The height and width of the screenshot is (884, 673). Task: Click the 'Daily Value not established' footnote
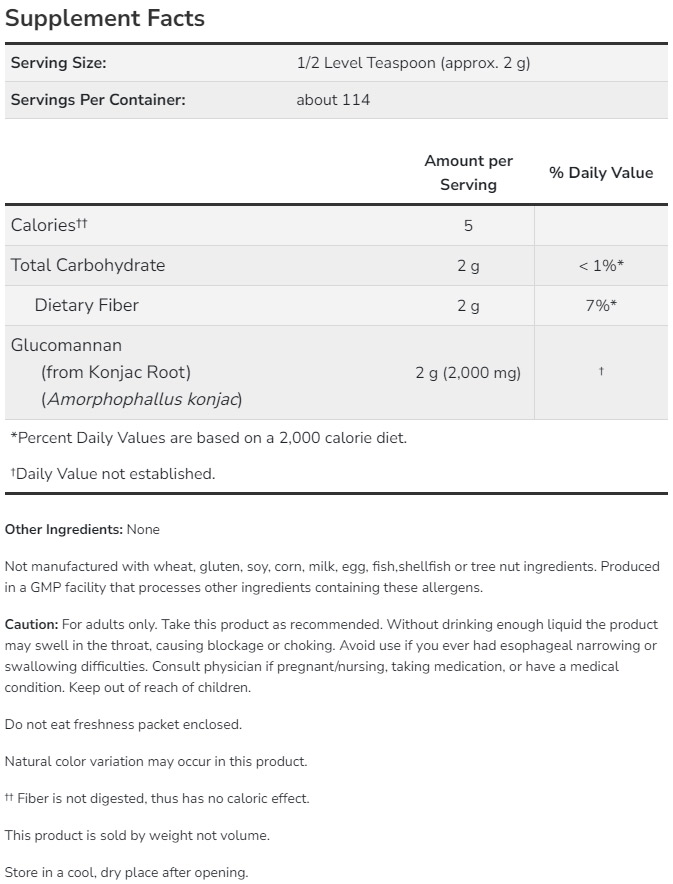(x=112, y=474)
